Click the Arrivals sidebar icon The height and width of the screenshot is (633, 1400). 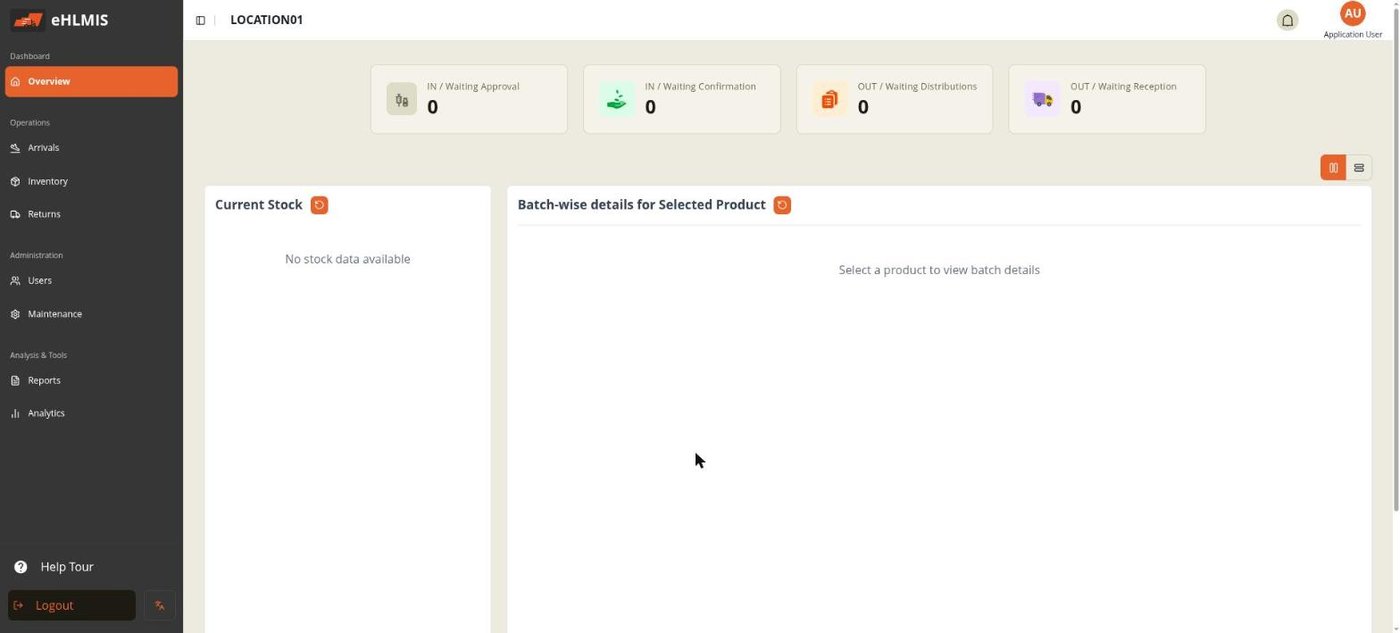point(15,148)
